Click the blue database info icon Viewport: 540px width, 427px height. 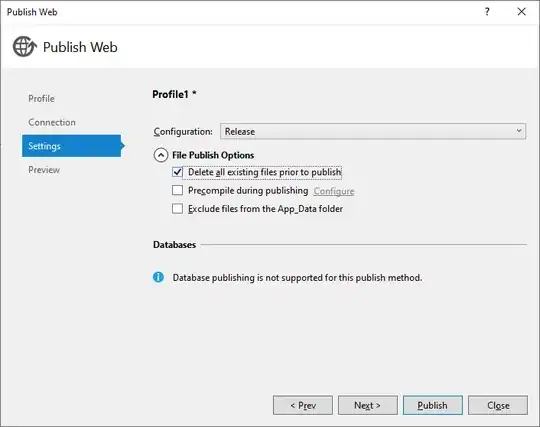(x=158, y=277)
